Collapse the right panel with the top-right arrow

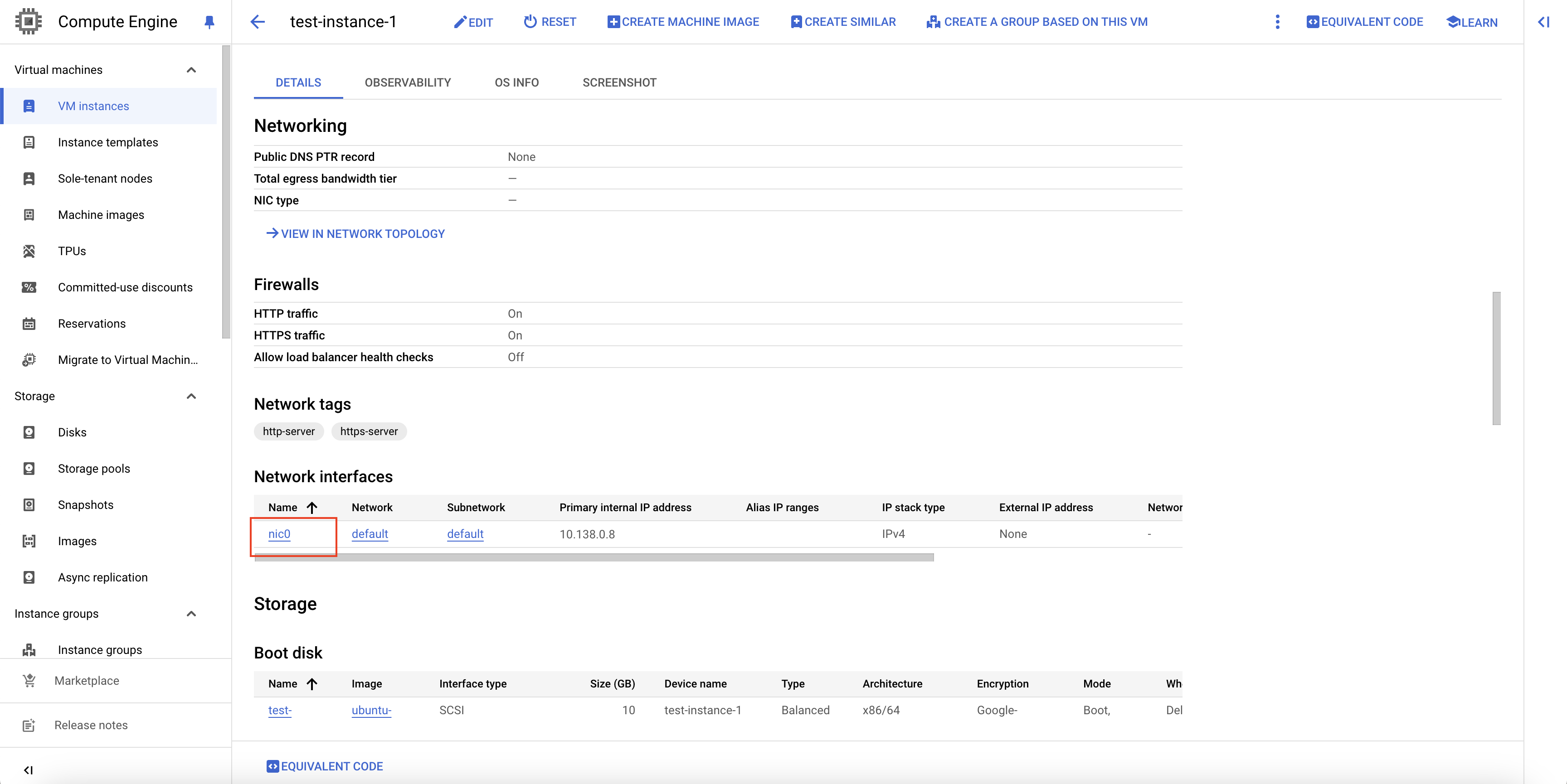click(1544, 22)
